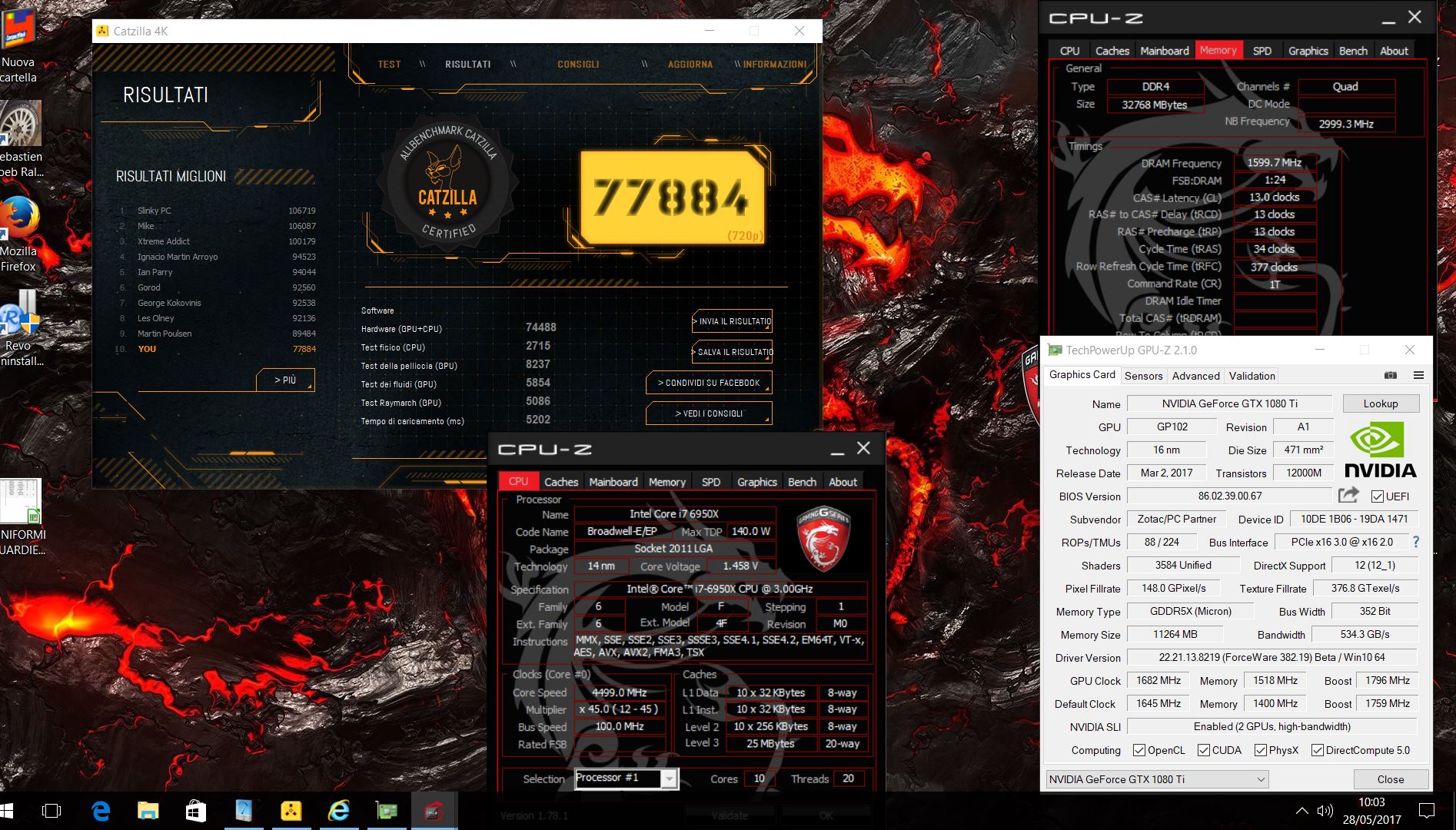Click the NVIDIA SLI status field
1456x830 pixels.
tap(1272, 726)
